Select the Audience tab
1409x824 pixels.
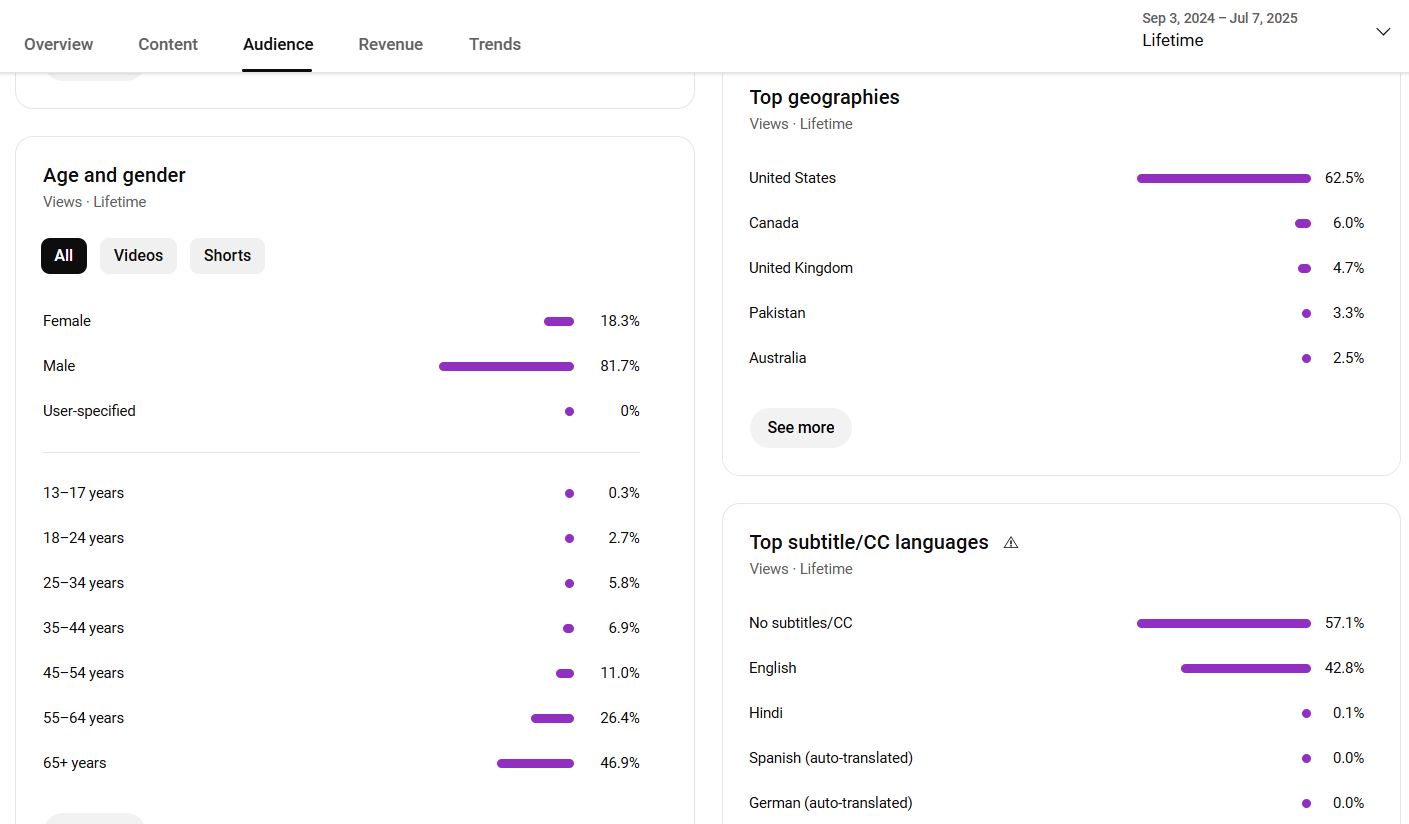278,44
